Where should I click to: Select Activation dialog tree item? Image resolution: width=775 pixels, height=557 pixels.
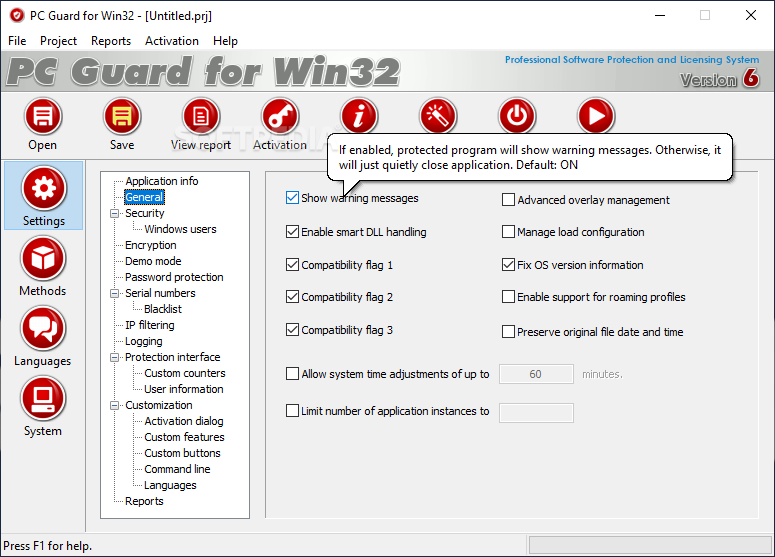click(x=184, y=421)
